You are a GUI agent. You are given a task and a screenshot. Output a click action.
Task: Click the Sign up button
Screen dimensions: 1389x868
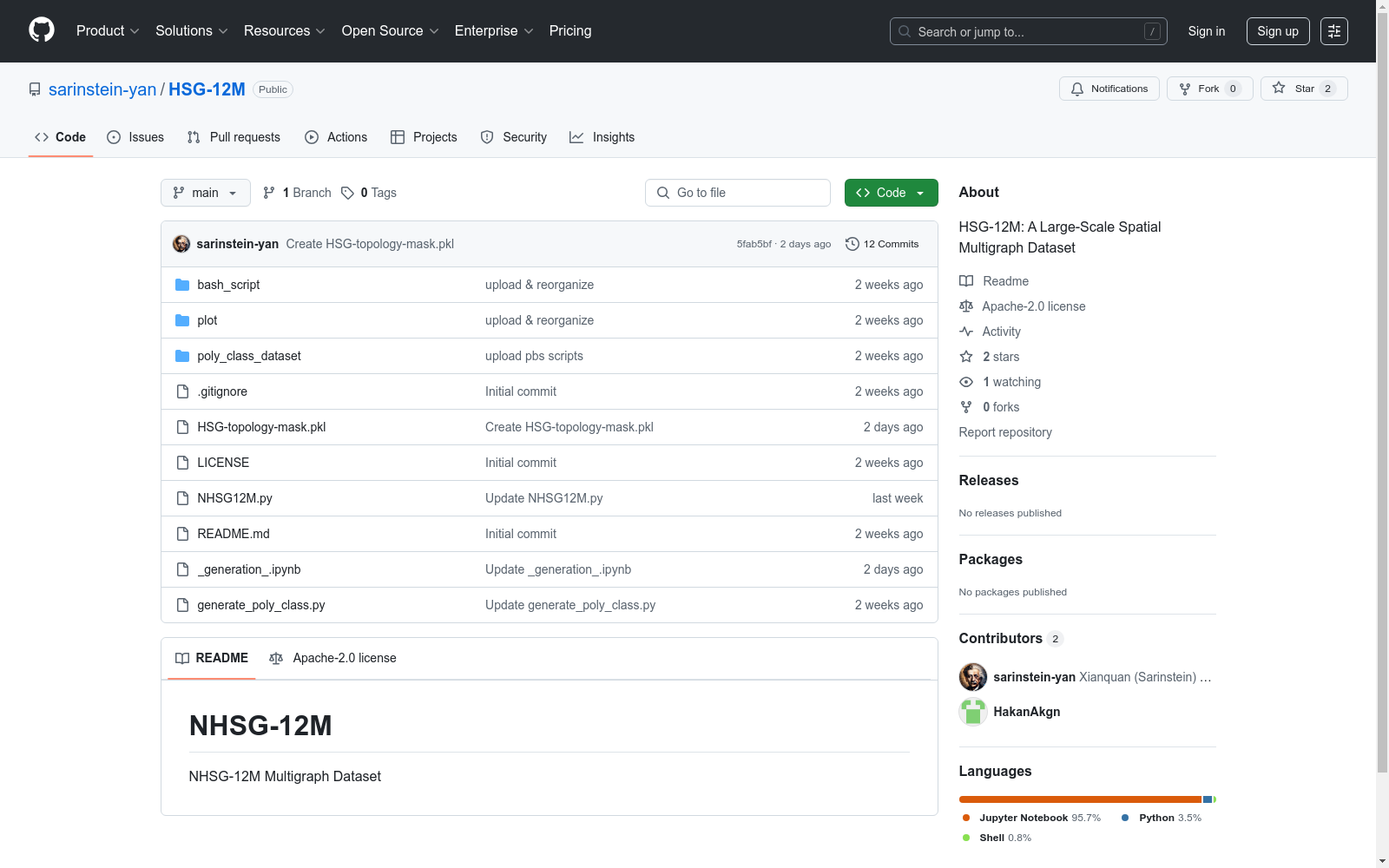coord(1278,31)
